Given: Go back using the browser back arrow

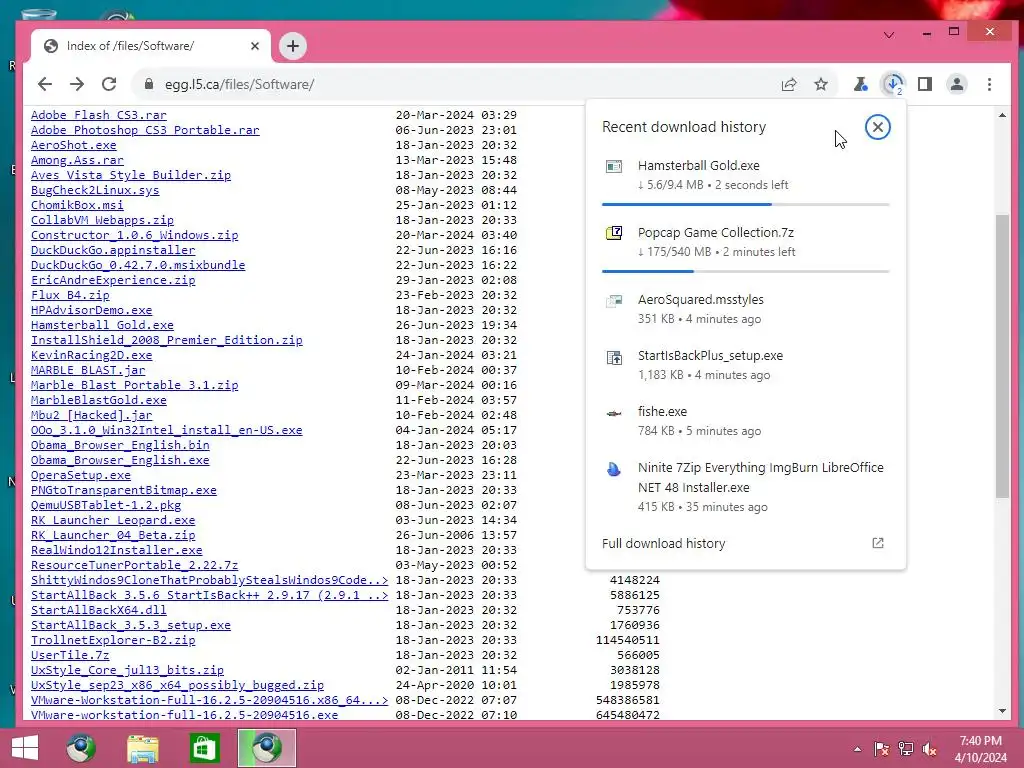Looking at the screenshot, I should click(x=44, y=84).
